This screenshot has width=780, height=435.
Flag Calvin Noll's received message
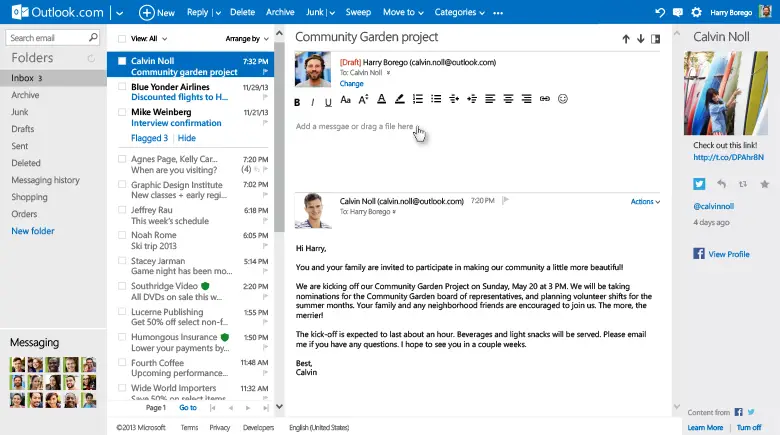[505, 201]
